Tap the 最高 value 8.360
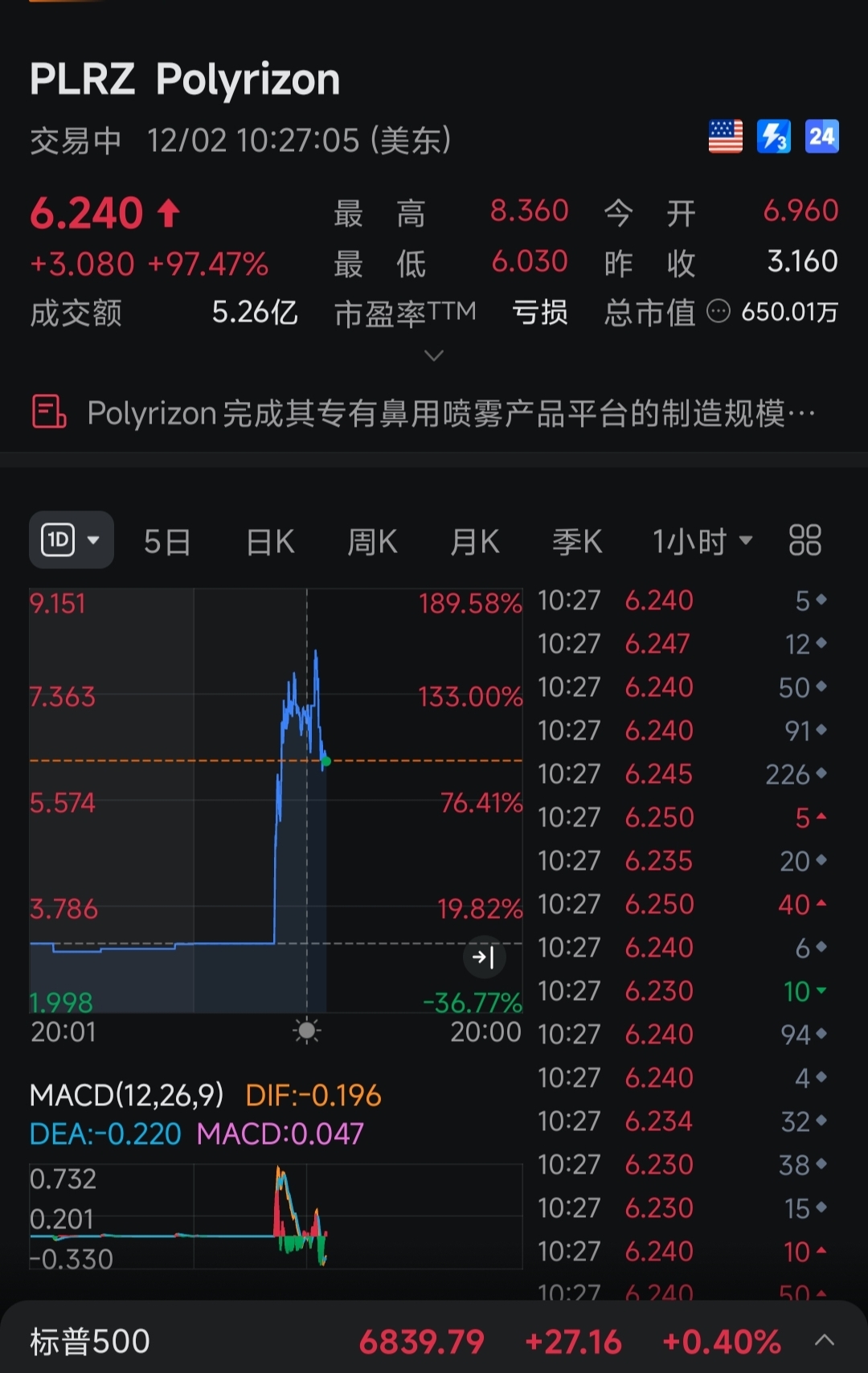Viewport: 868px width, 1373px height. click(530, 211)
